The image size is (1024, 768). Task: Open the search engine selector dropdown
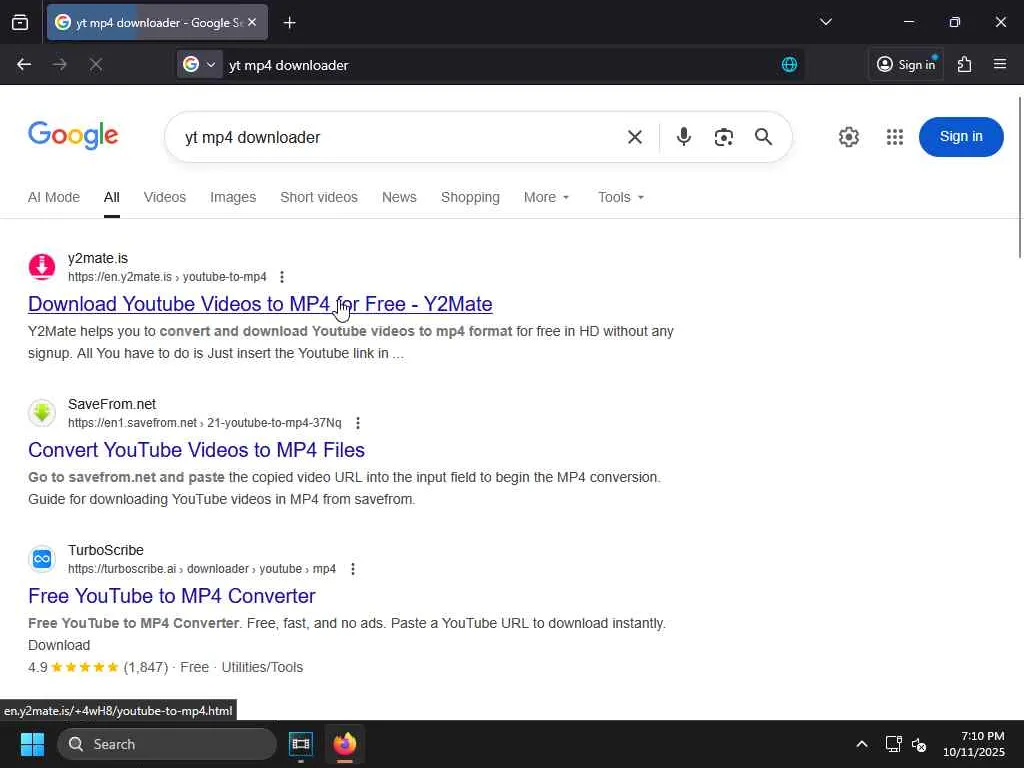(200, 65)
